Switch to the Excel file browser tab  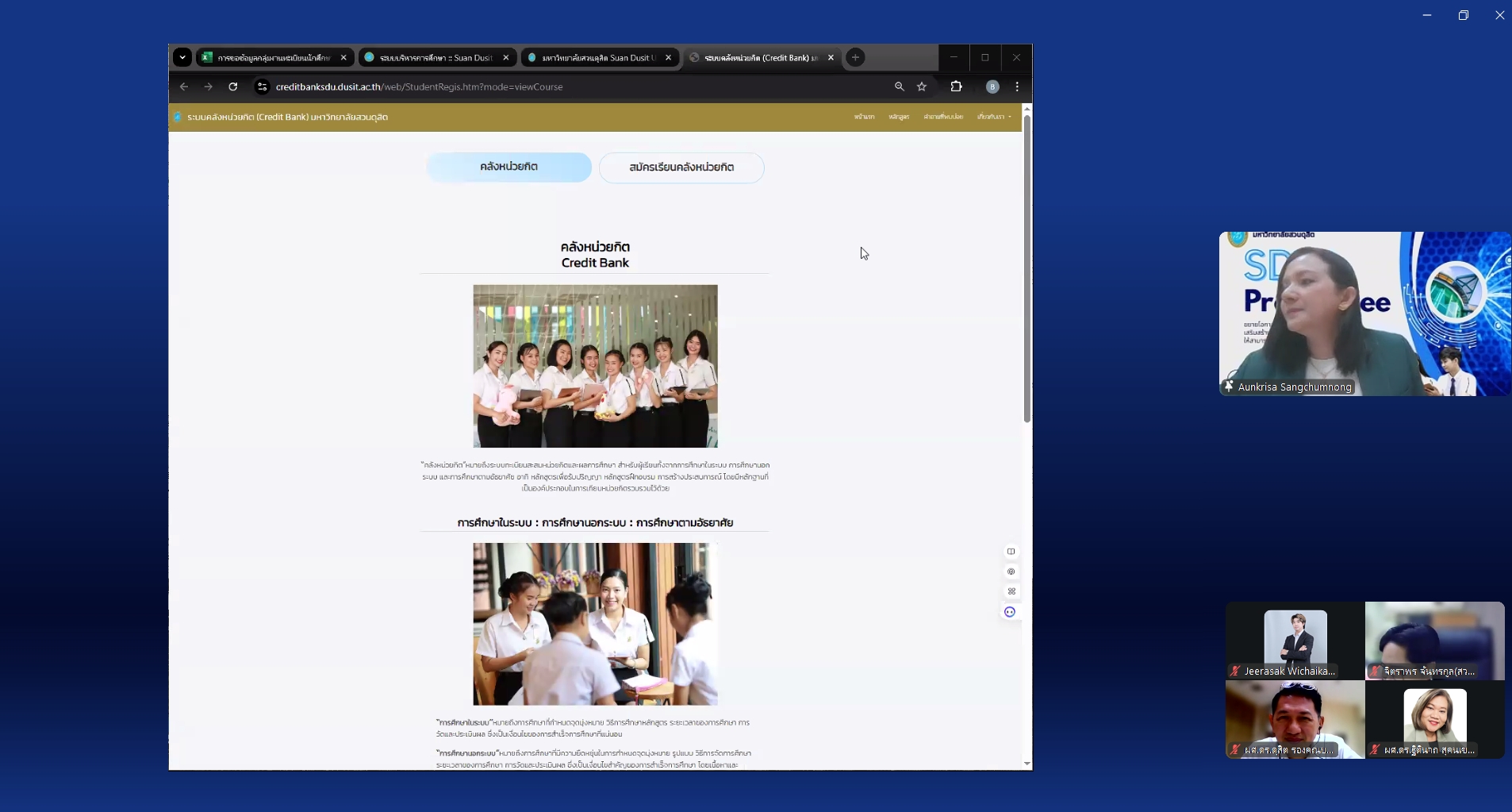coord(270,57)
